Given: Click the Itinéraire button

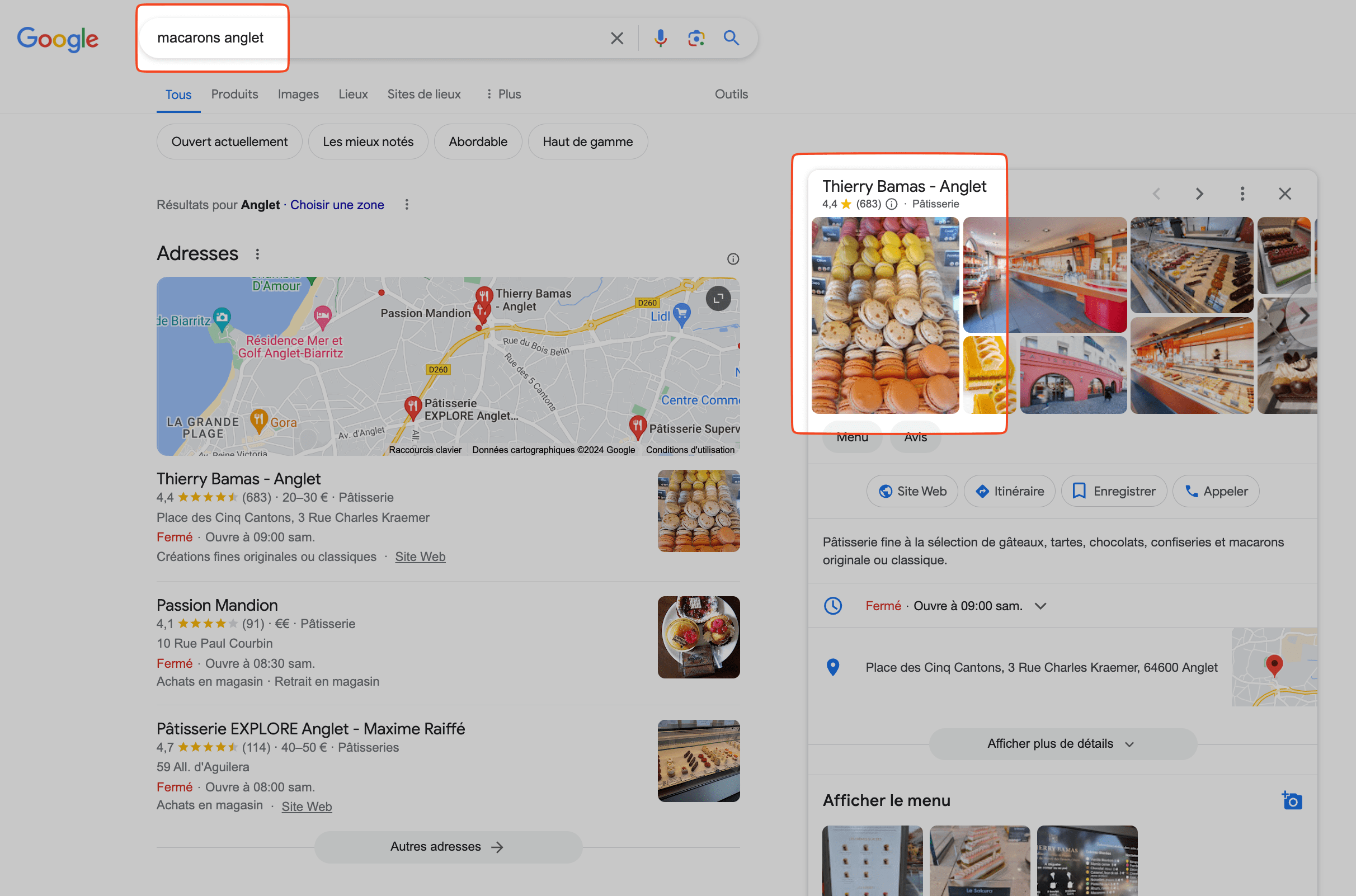Looking at the screenshot, I should 1009,492.
